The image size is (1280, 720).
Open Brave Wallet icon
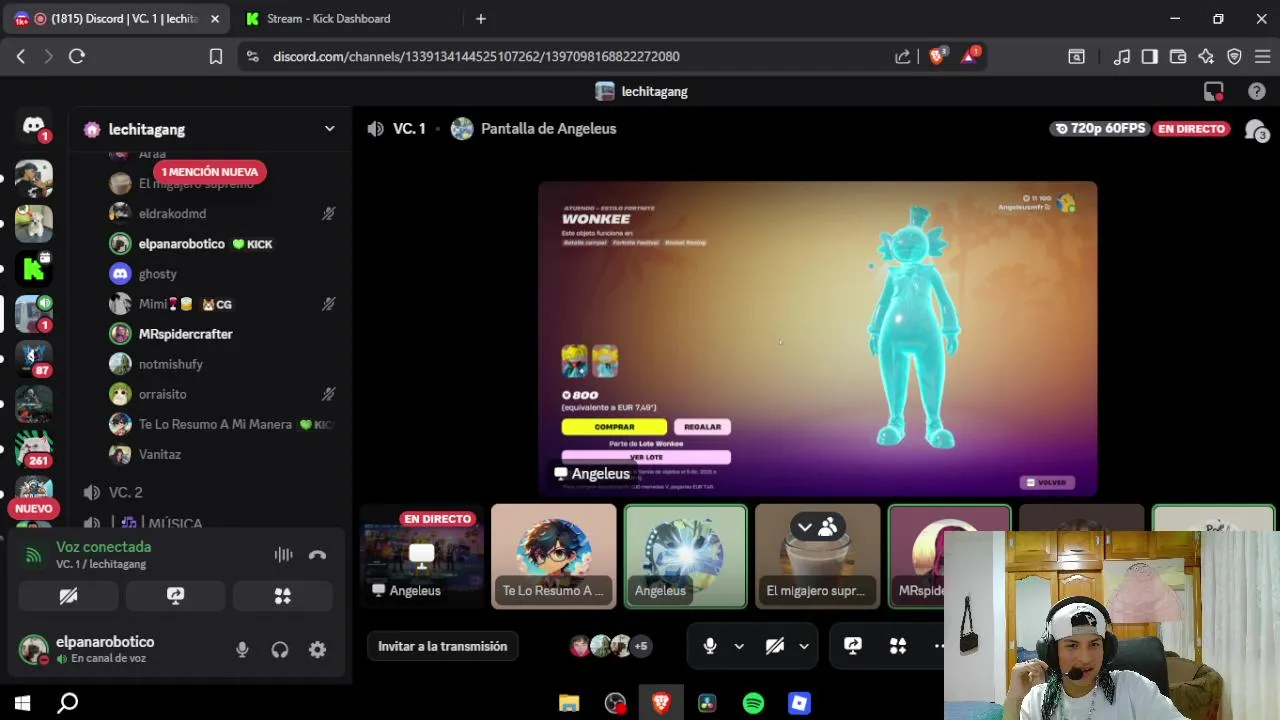click(x=1178, y=57)
